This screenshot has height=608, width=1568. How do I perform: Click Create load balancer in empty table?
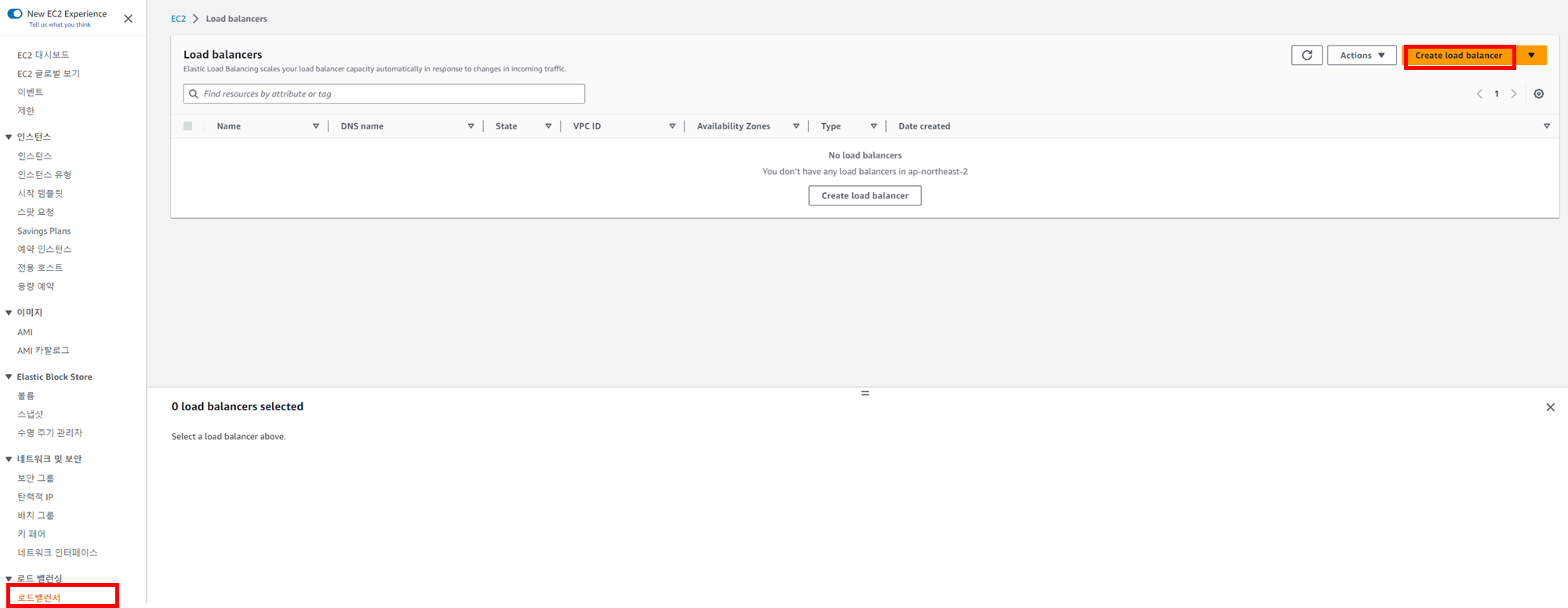tap(865, 195)
